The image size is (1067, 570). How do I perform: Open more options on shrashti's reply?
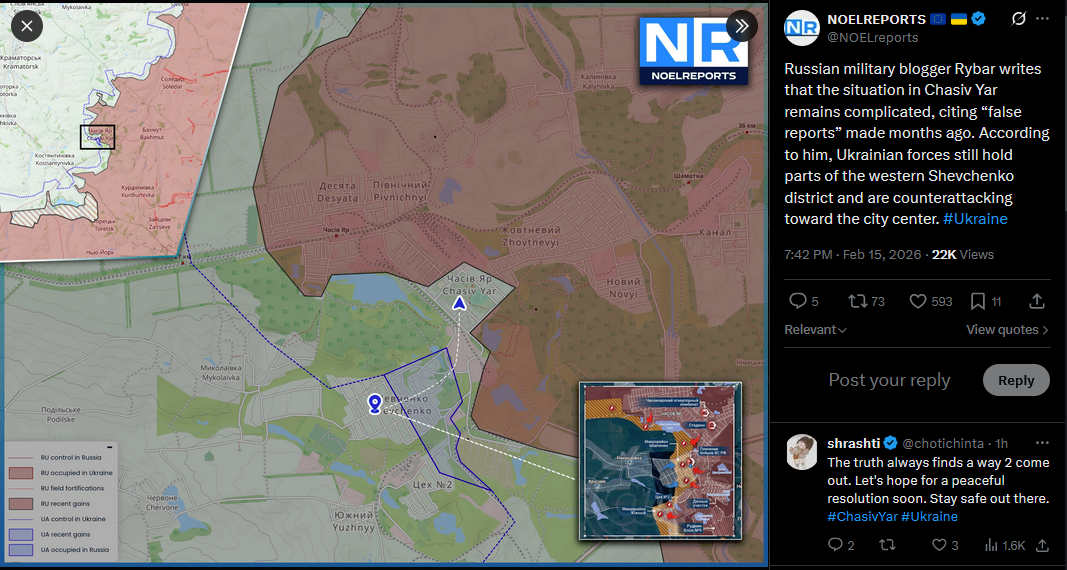(1042, 443)
